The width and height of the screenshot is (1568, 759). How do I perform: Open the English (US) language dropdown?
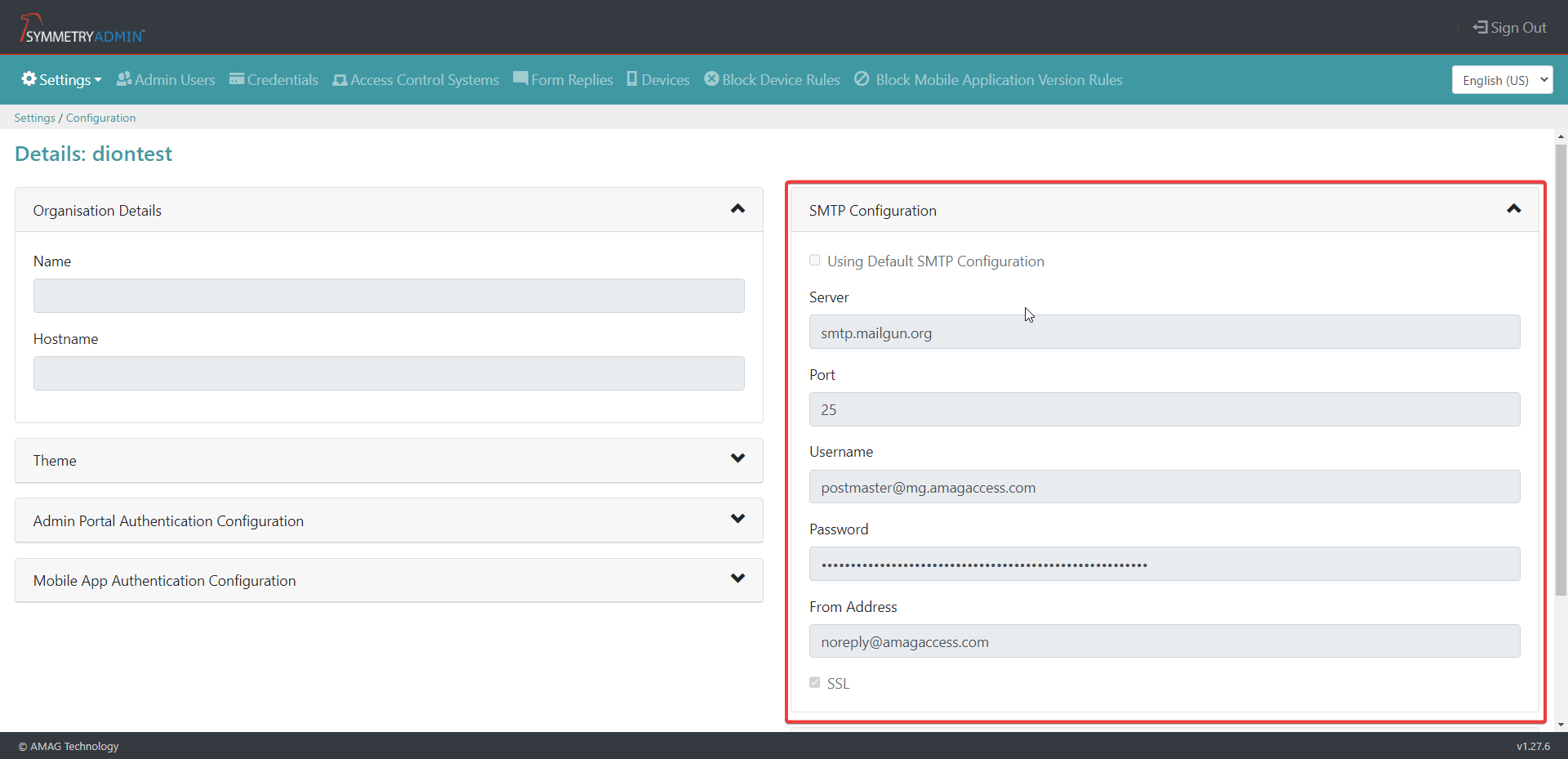pyautogui.click(x=1502, y=80)
